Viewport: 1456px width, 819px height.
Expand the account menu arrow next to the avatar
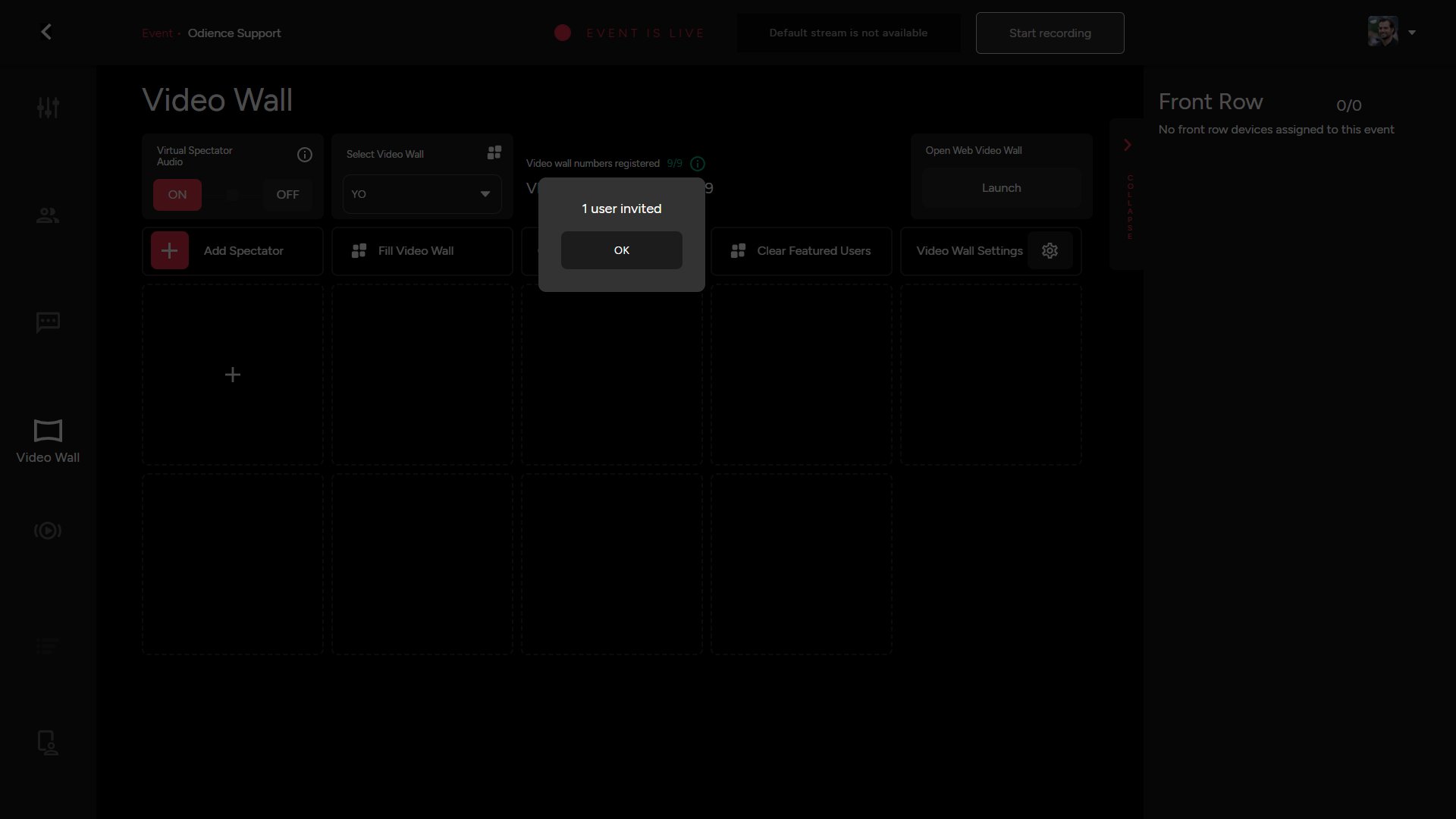coord(1413,33)
